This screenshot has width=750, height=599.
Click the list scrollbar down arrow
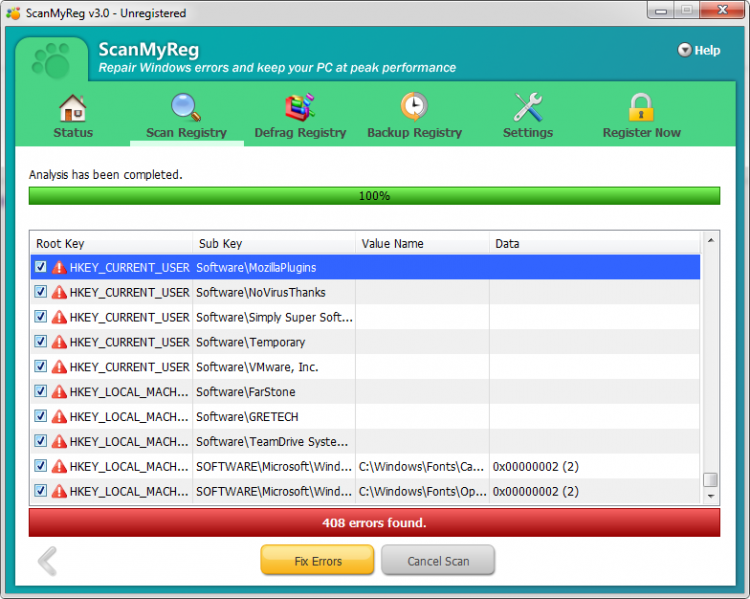[711, 496]
